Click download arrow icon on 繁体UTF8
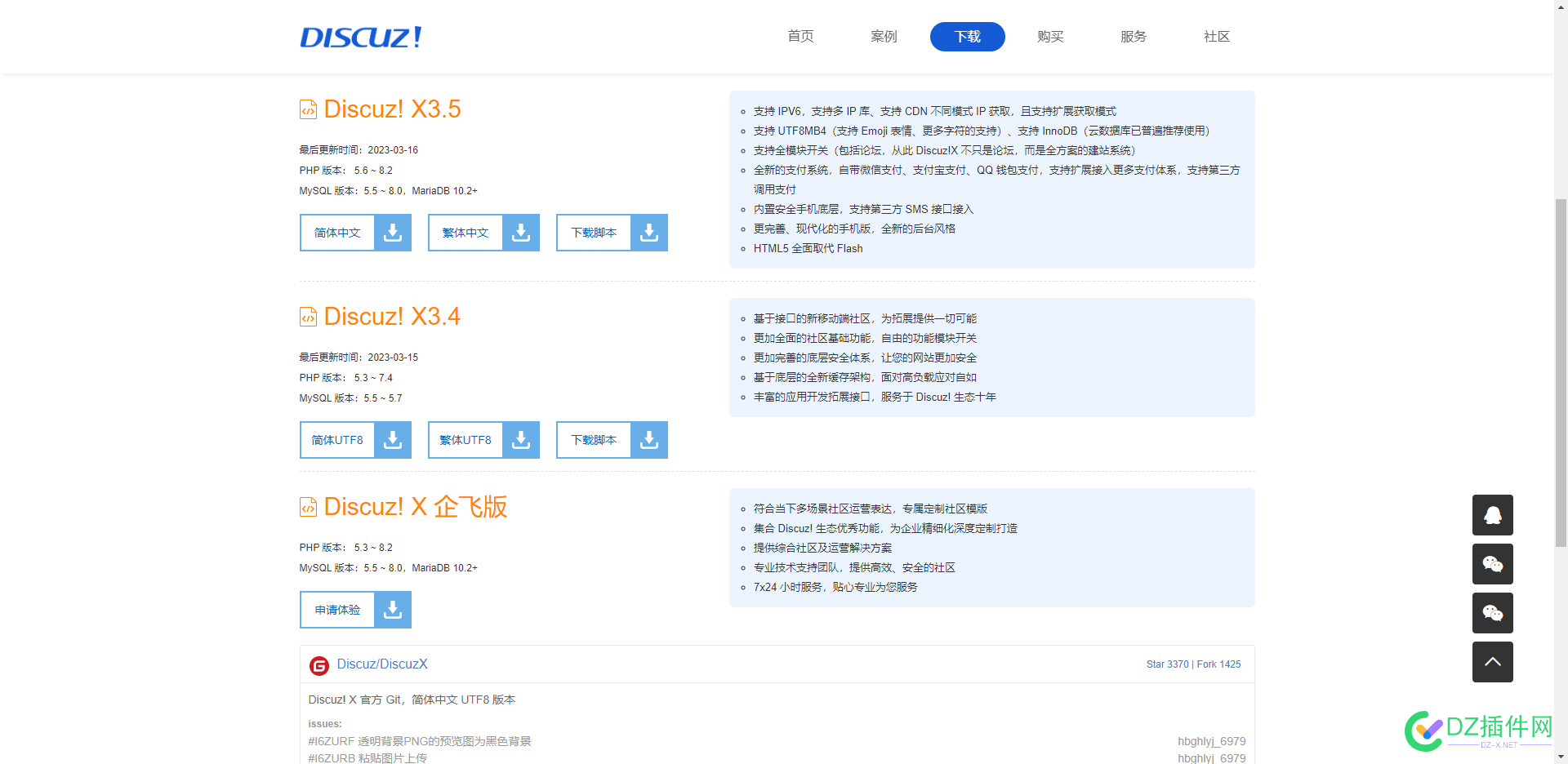Screen dimensions: 1568x764 (x=521, y=440)
